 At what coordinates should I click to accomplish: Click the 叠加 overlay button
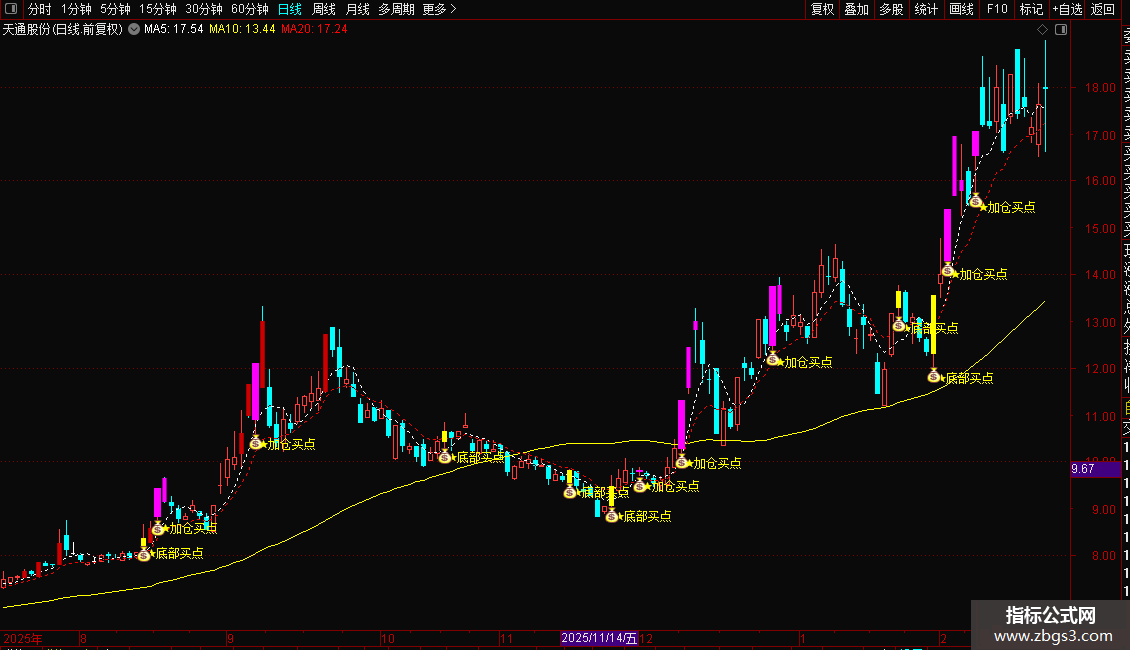coord(857,9)
